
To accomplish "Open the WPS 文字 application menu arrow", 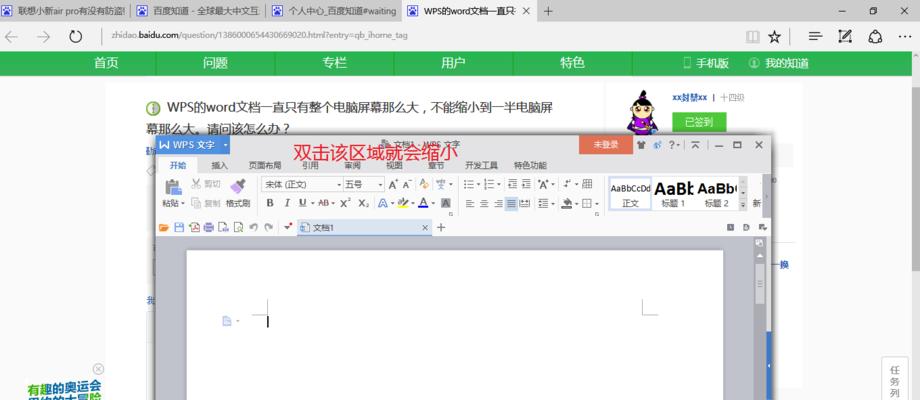I will click(x=225, y=145).
